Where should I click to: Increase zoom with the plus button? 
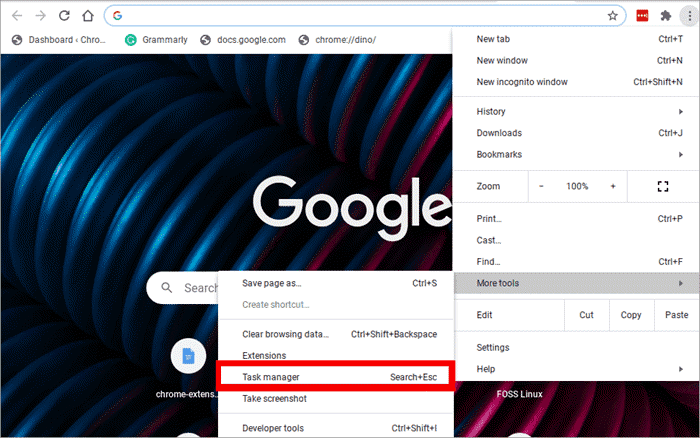pyautogui.click(x=613, y=186)
